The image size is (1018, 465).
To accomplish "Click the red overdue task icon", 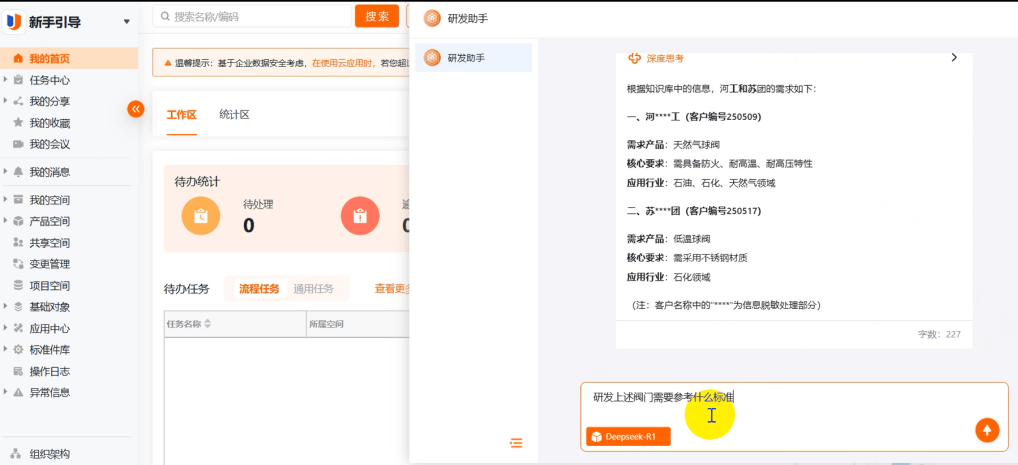I will [360, 216].
